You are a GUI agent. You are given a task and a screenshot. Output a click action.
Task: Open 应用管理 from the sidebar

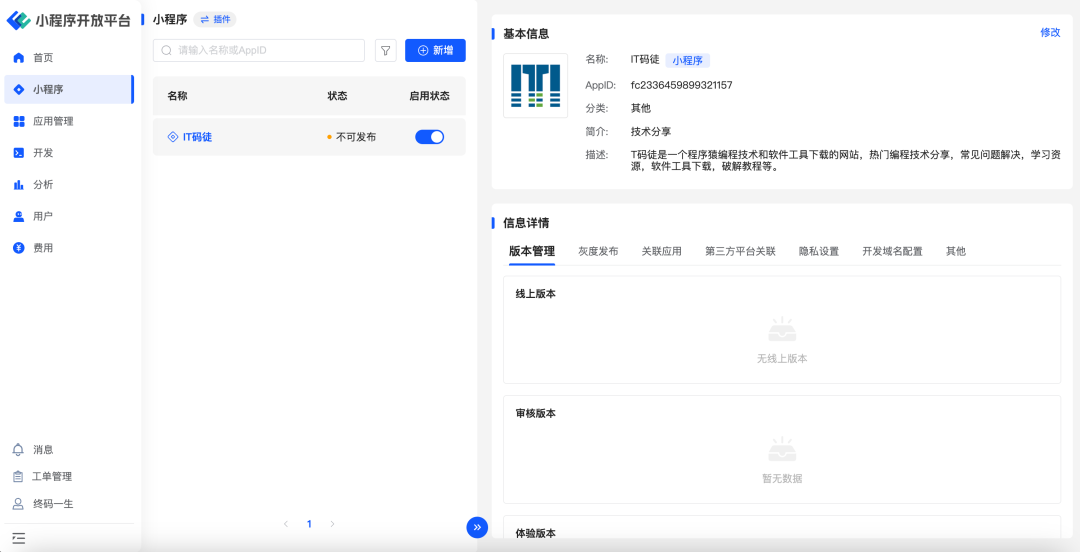tap(52, 121)
